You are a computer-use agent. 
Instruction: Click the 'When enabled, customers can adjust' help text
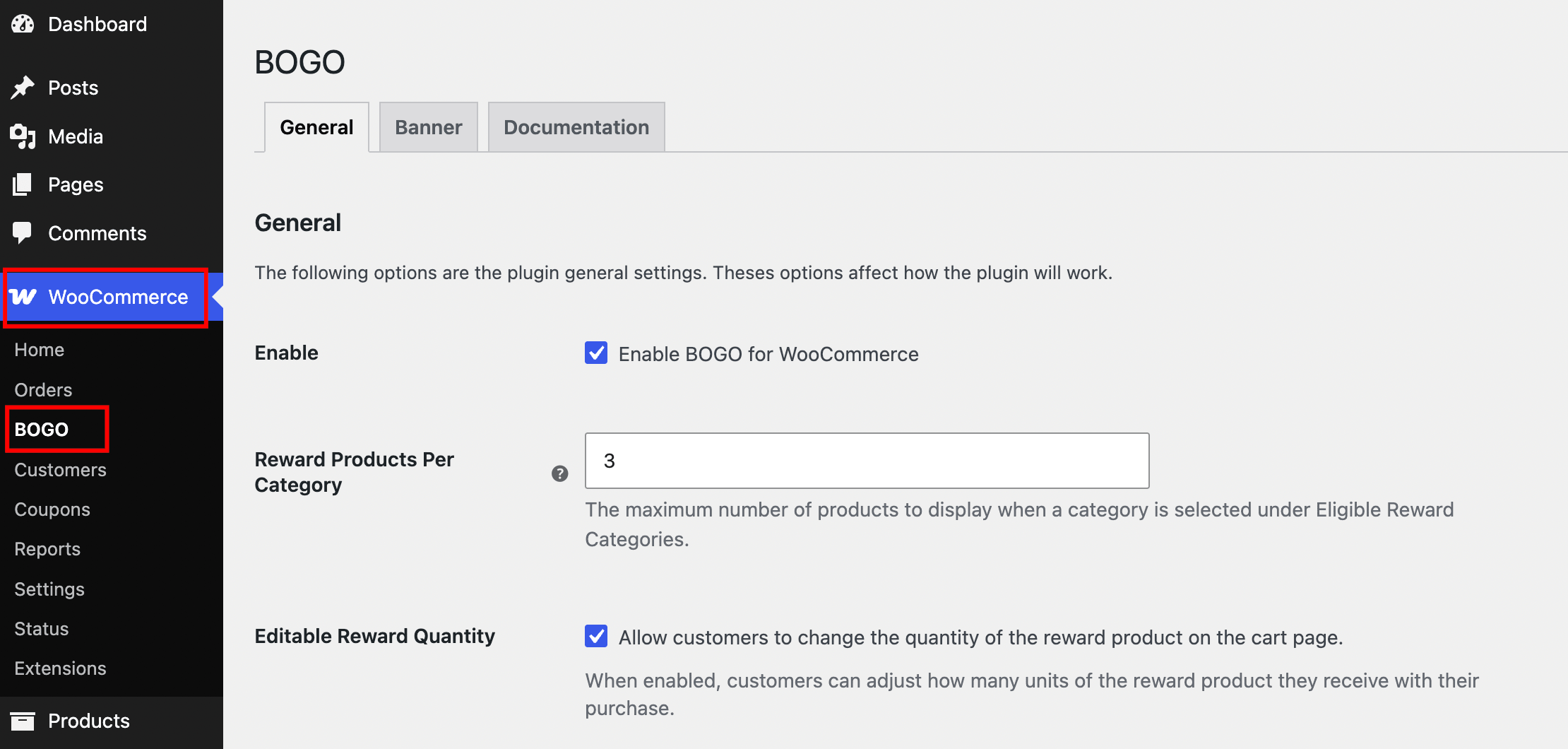[x=1032, y=695]
